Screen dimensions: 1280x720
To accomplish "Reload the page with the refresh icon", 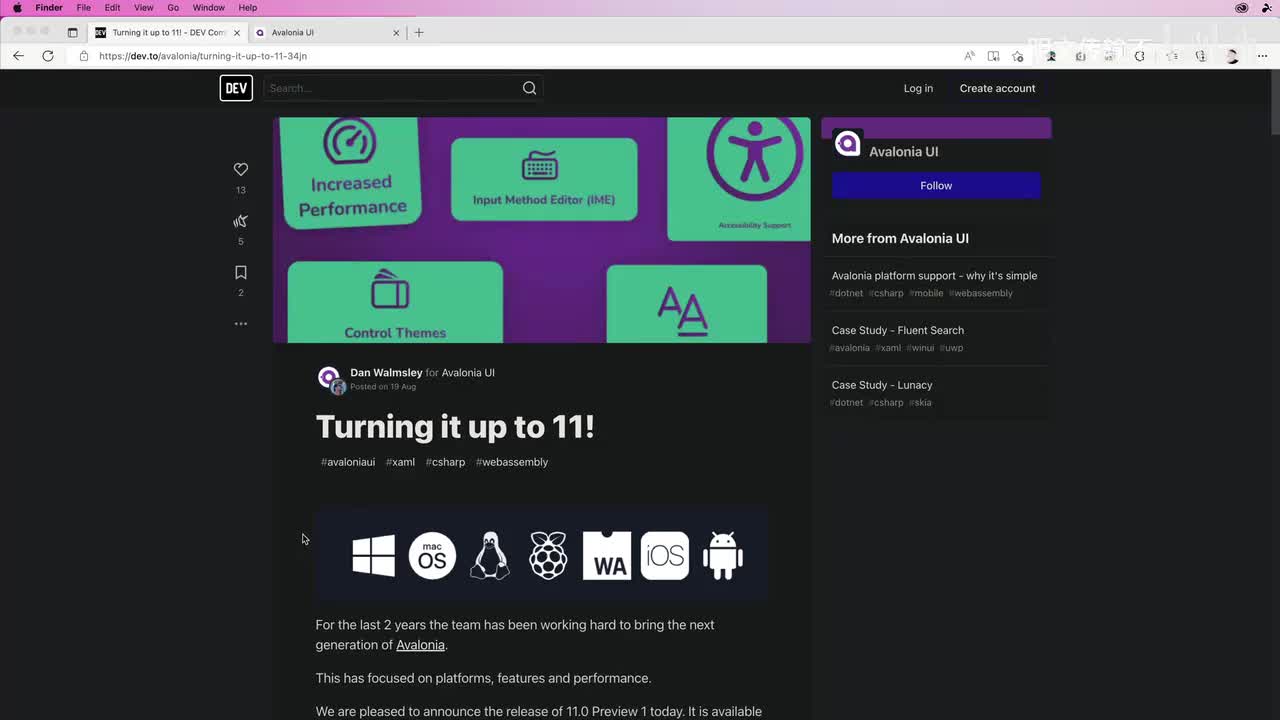I will (48, 56).
